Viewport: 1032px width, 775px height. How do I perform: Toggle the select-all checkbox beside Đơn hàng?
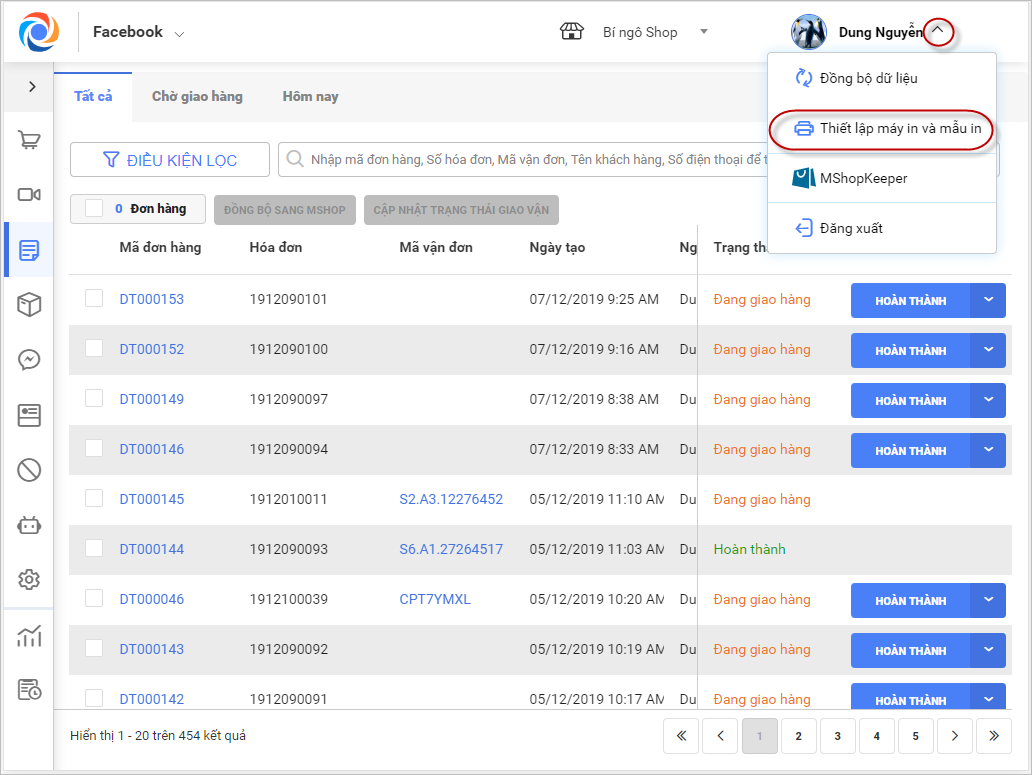(94, 208)
